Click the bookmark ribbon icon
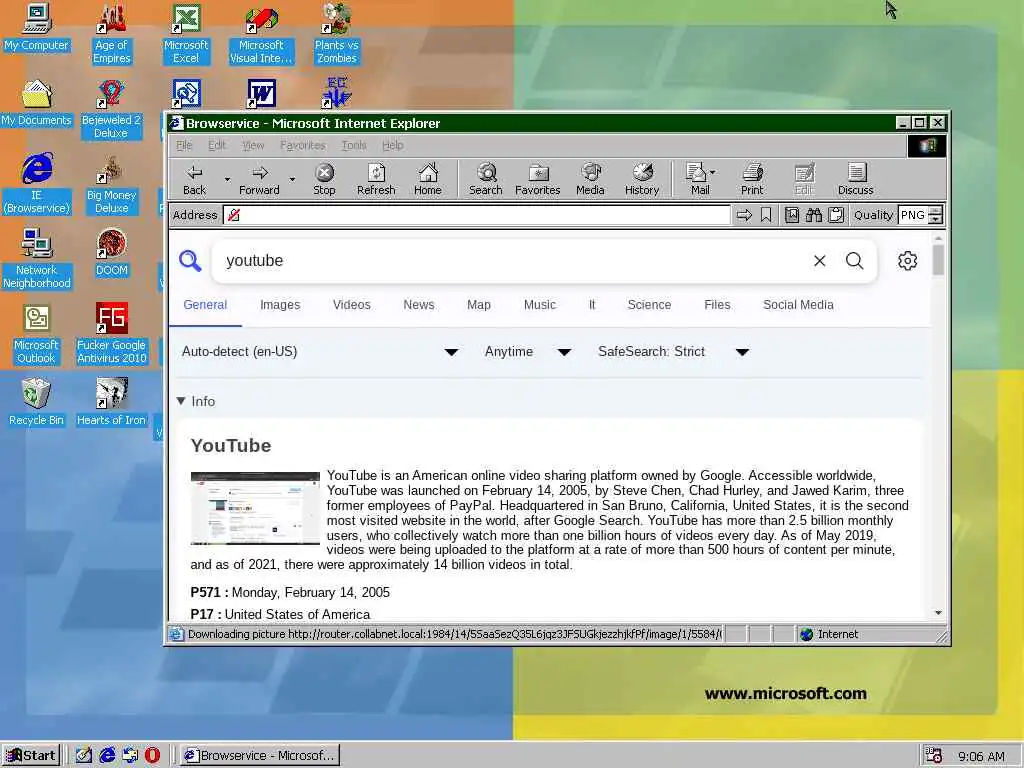 click(766, 215)
